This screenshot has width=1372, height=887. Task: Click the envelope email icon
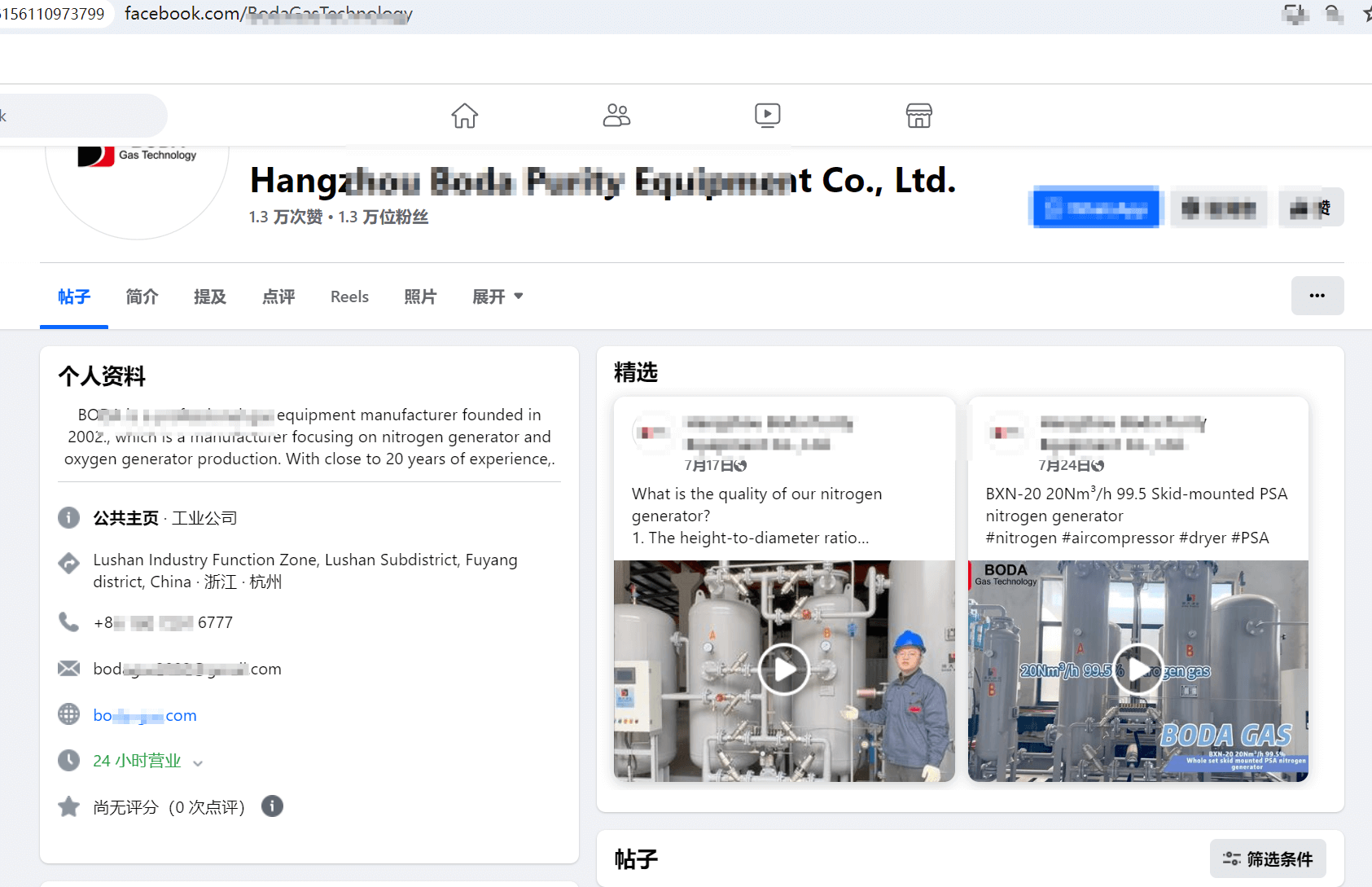(x=69, y=669)
